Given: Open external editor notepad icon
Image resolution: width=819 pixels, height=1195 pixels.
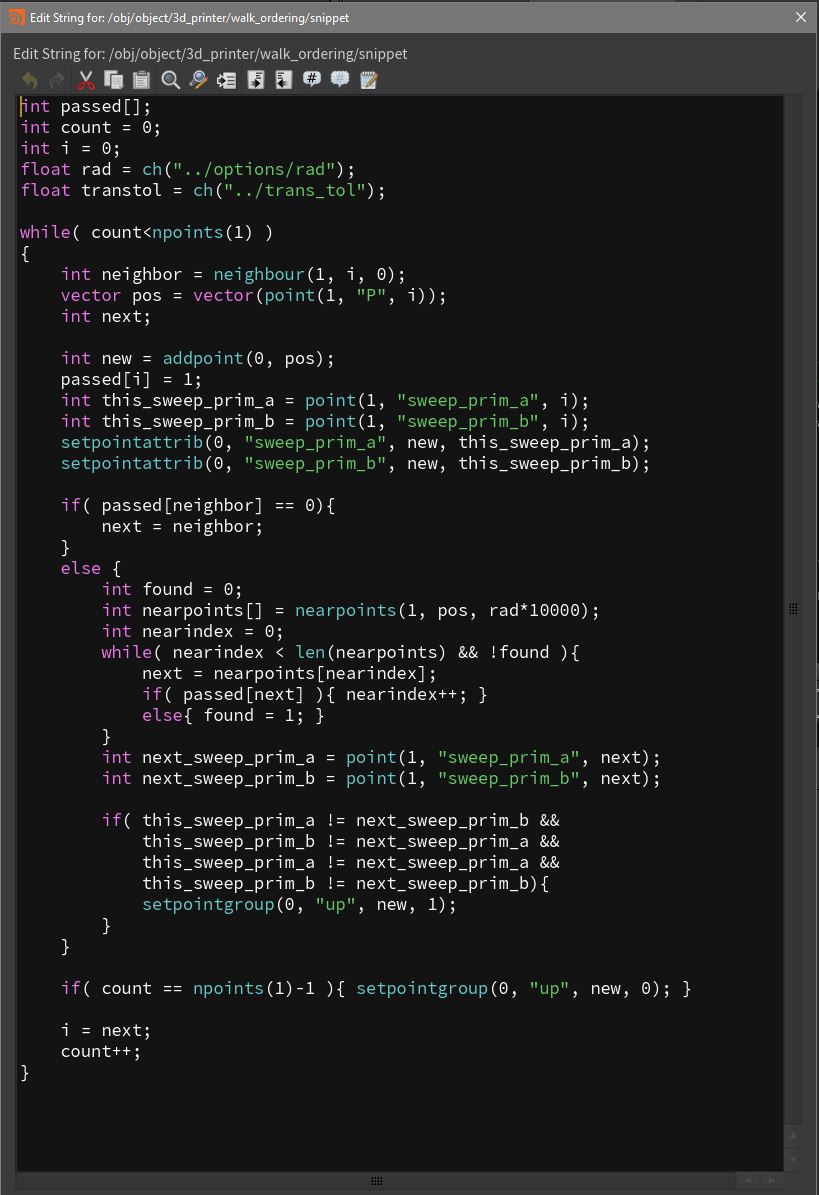Looking at the screenshot, I should pyautogui.click(x=369, y=80).
